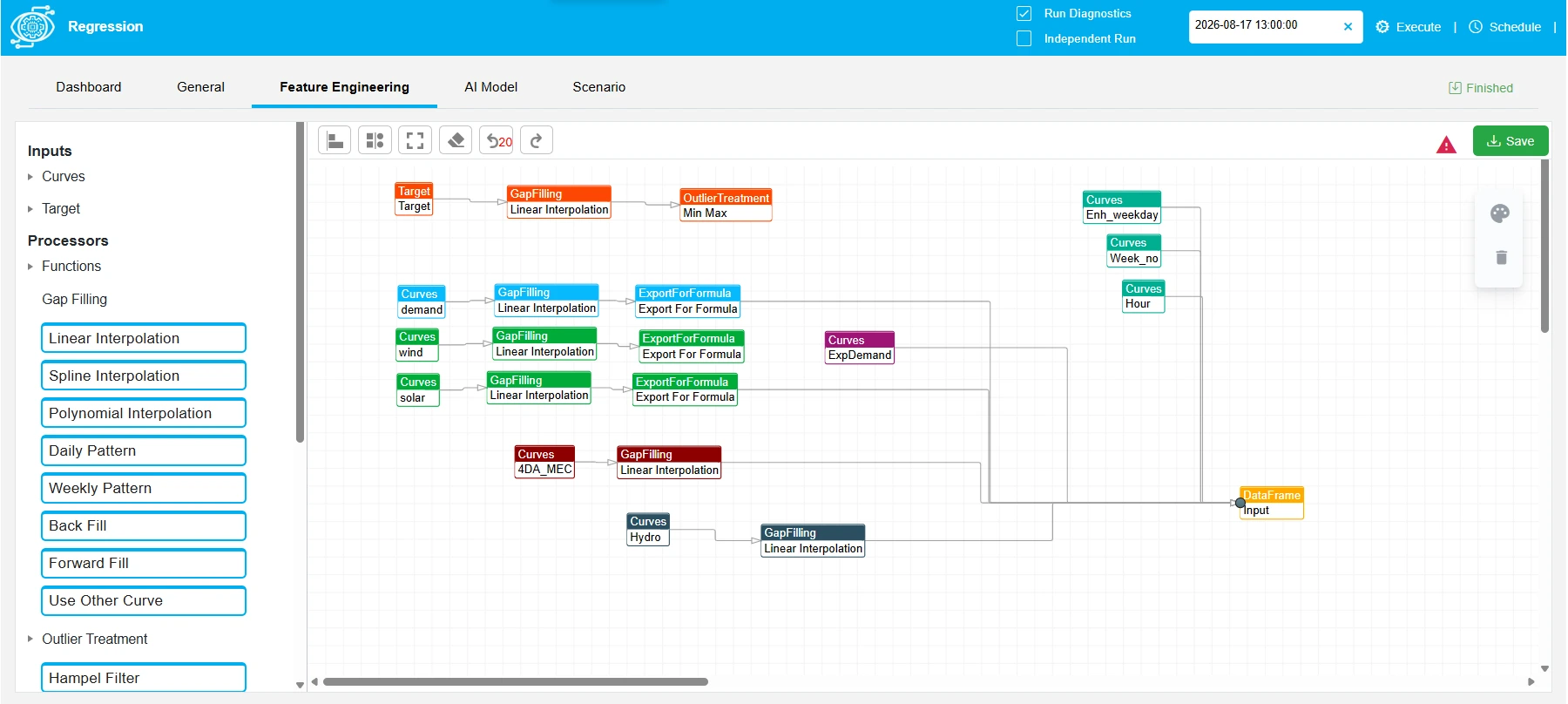1568x704 pixels.
Task: Click the redo arrow icon
Action: click(x=537, y=140)
